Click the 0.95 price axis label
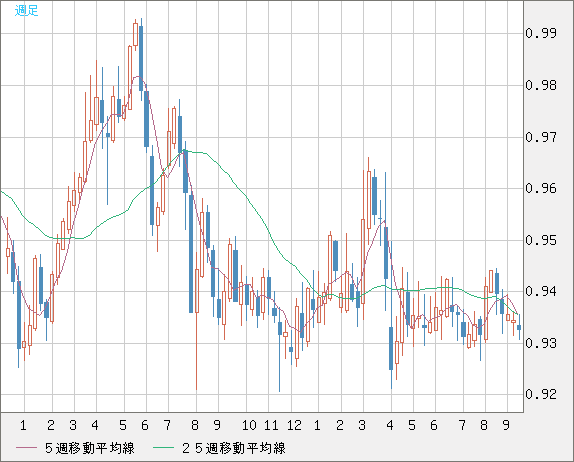Screen dimensions: 574x462 (x=541, y=241)
